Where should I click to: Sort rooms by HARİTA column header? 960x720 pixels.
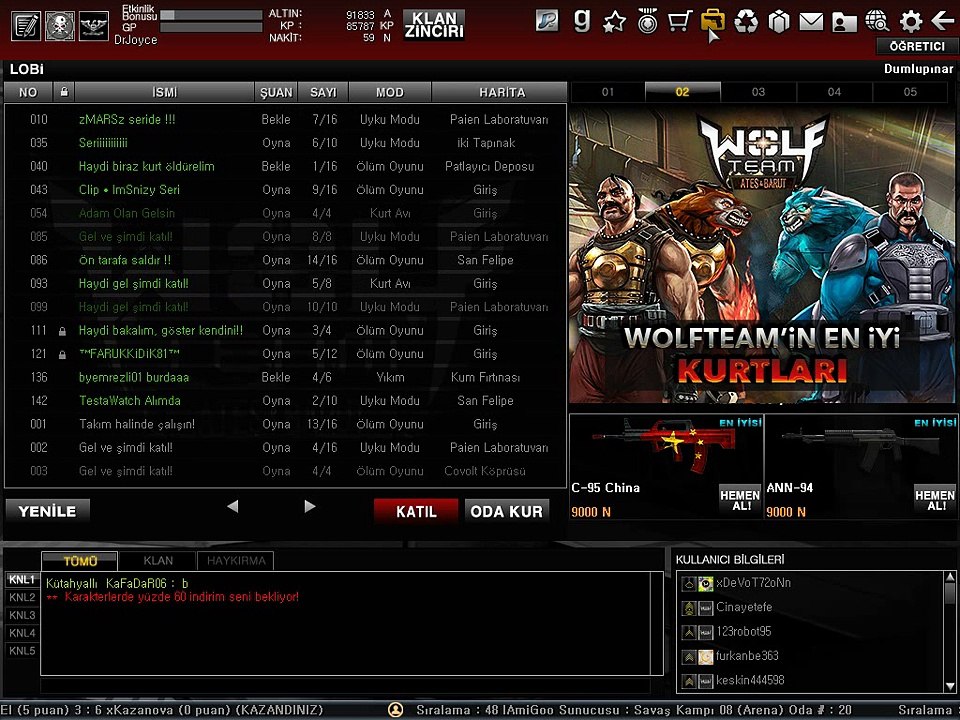(x=502, y=92)
